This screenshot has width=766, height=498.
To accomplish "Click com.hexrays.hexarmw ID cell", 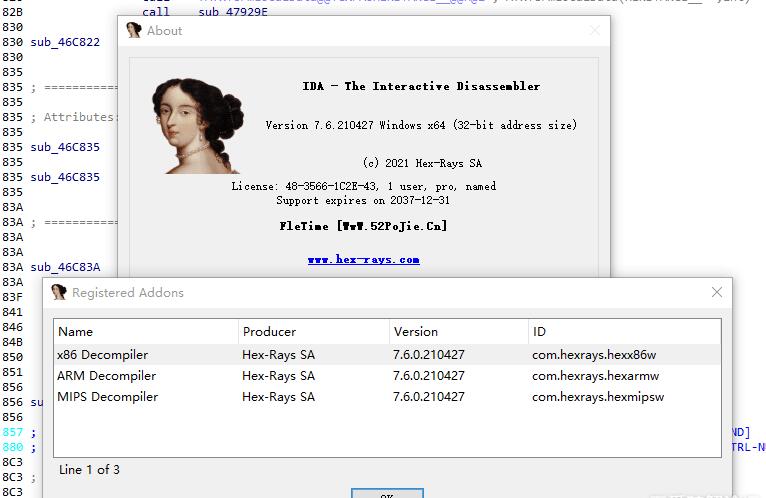I will point(596,375).
